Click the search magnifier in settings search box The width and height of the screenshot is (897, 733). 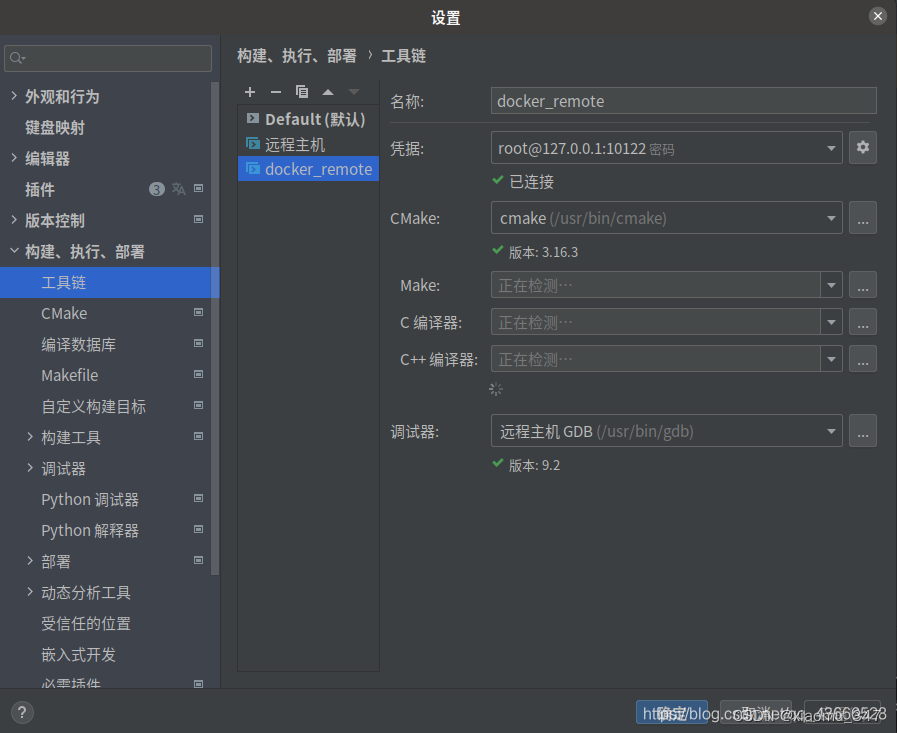point(18,58)
